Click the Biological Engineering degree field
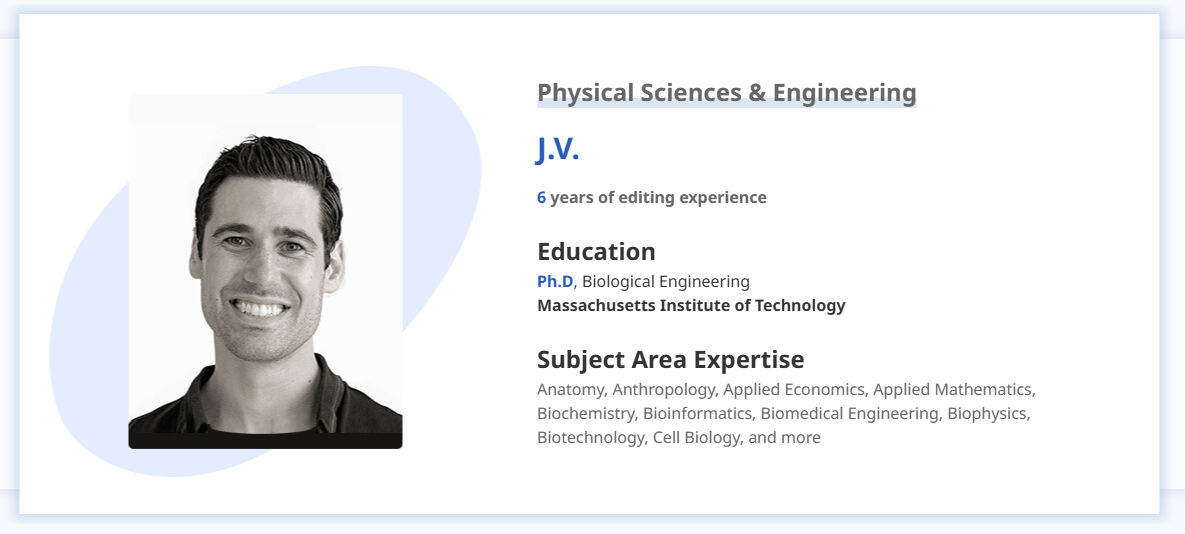Image resolution: width=1185 pixels, height=534 pixels. (666, 281)
